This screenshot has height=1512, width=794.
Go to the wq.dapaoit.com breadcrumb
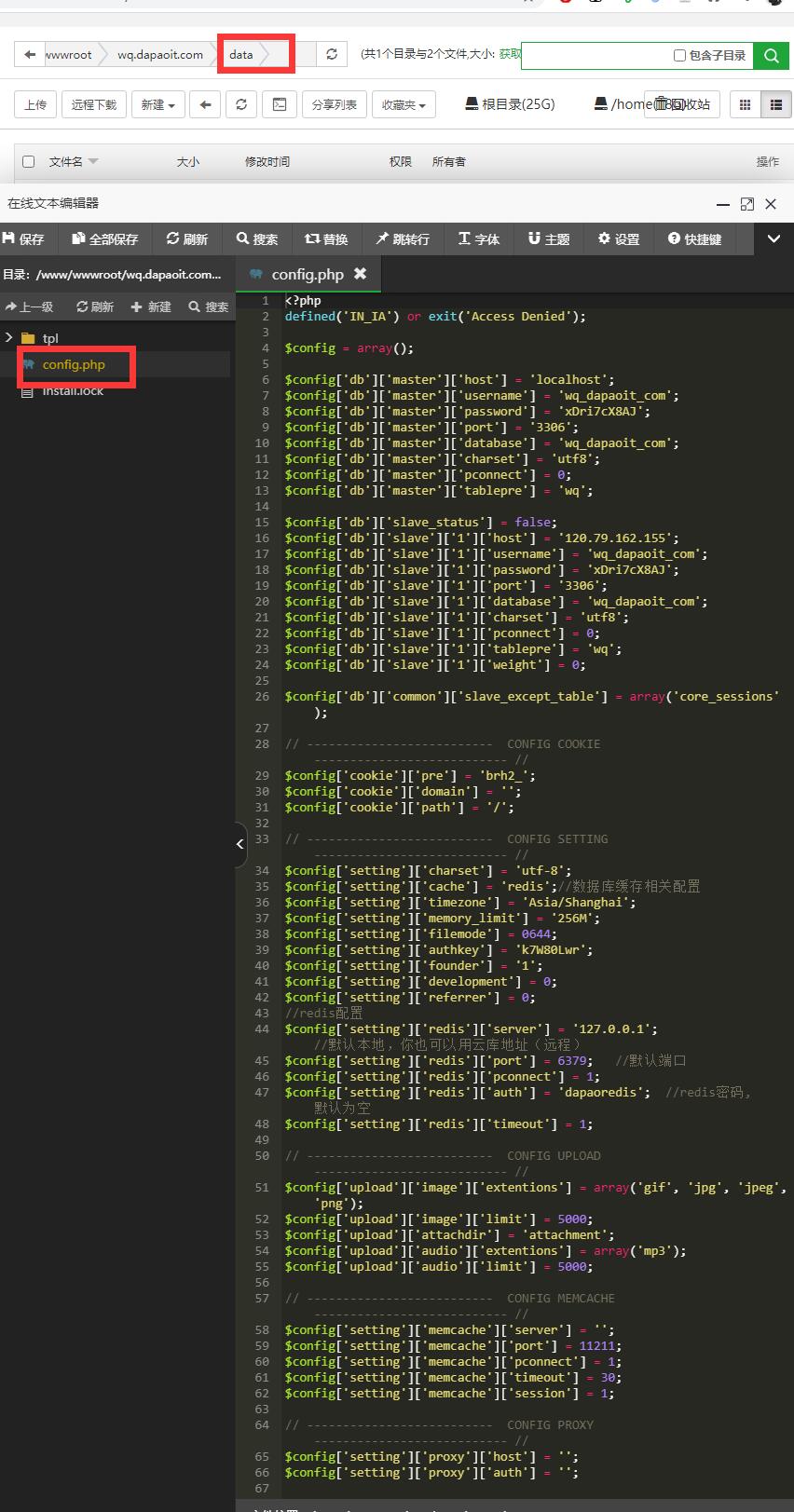(x=160, y=55)
